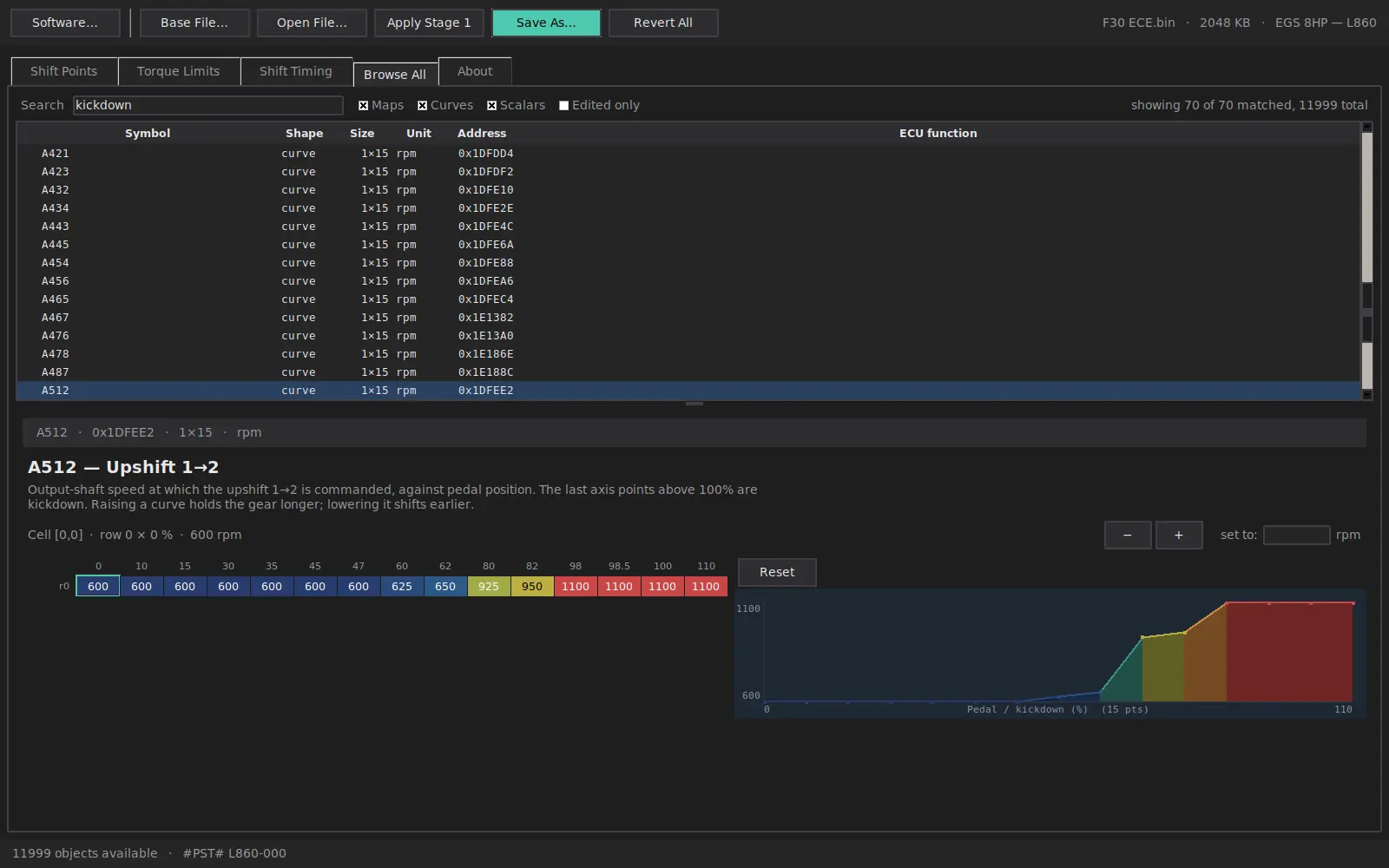The image size is (1389, 868).
Task: Click the ECU function column header
Action: [x=938, y=133]
